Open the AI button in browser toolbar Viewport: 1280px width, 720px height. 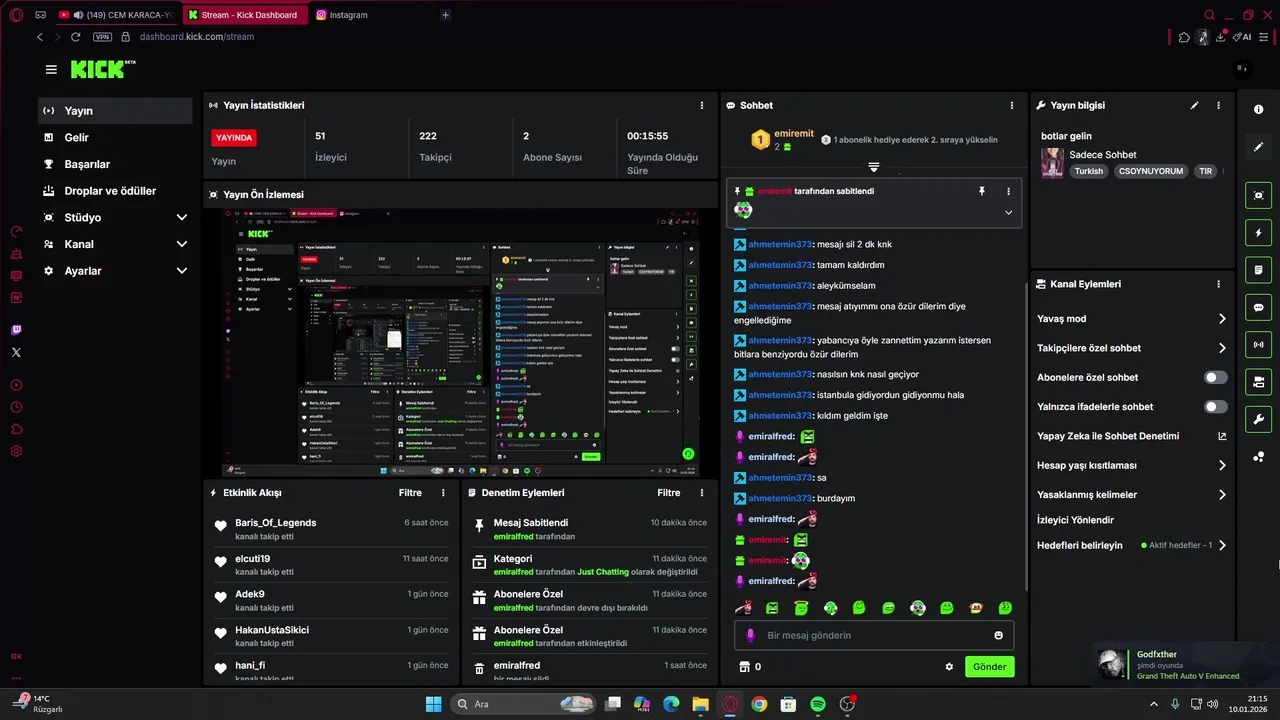click(x=1242, y=37)
